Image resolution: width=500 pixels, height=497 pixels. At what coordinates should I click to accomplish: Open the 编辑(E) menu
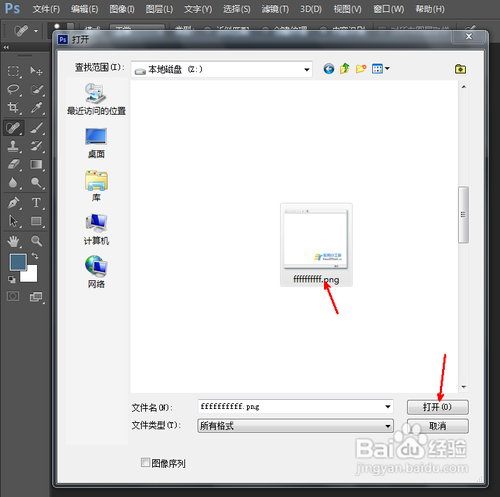84,9
